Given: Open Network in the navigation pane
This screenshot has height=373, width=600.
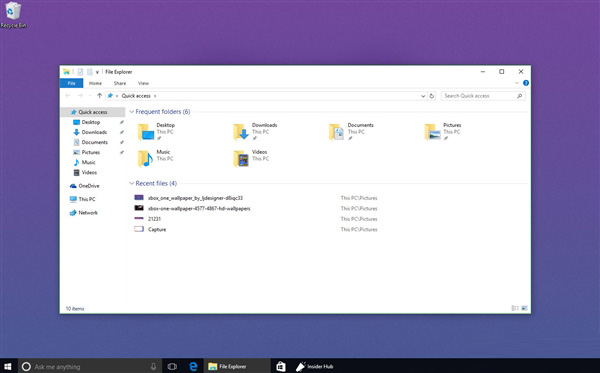Looking at the screenshot, I should (88, 213).
